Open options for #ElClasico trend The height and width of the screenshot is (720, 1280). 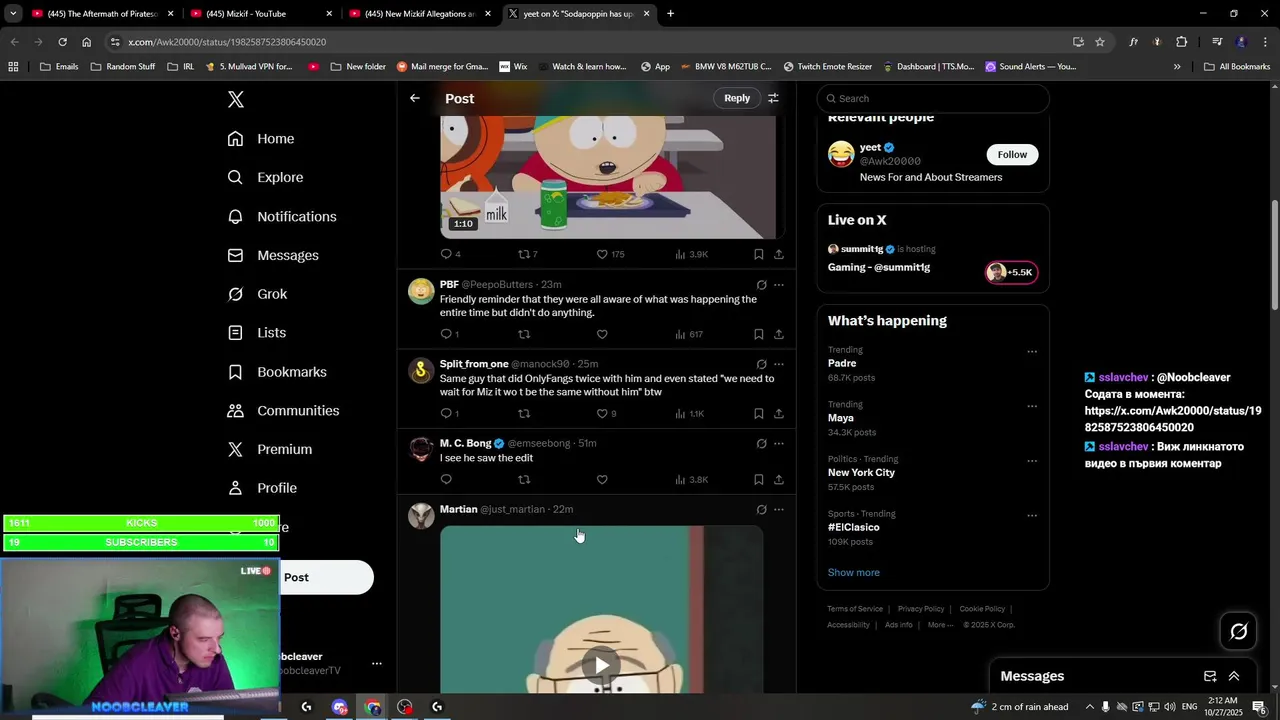coord(1032,515)
